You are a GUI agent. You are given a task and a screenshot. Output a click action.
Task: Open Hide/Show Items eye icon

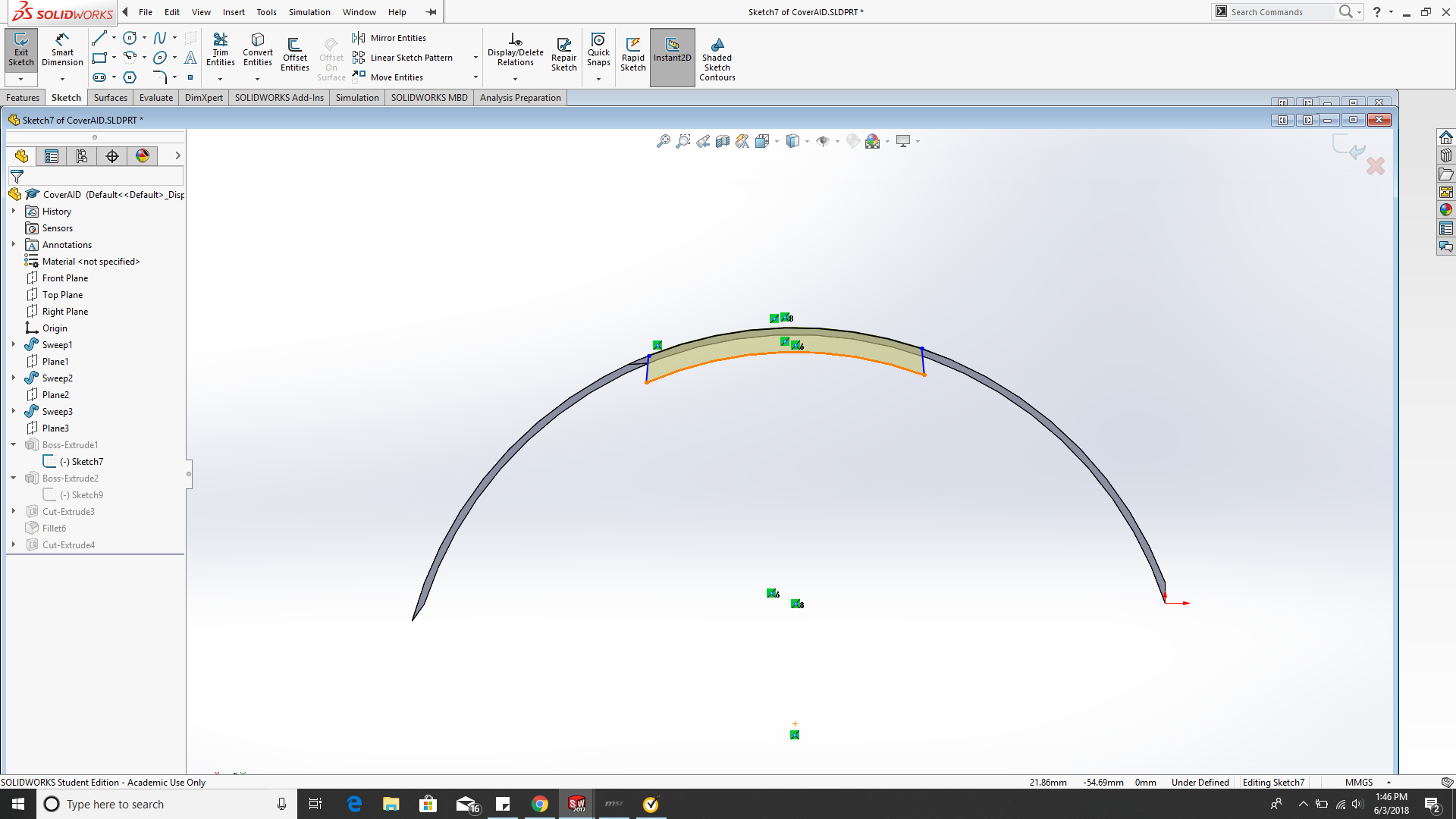click(823, 141)
